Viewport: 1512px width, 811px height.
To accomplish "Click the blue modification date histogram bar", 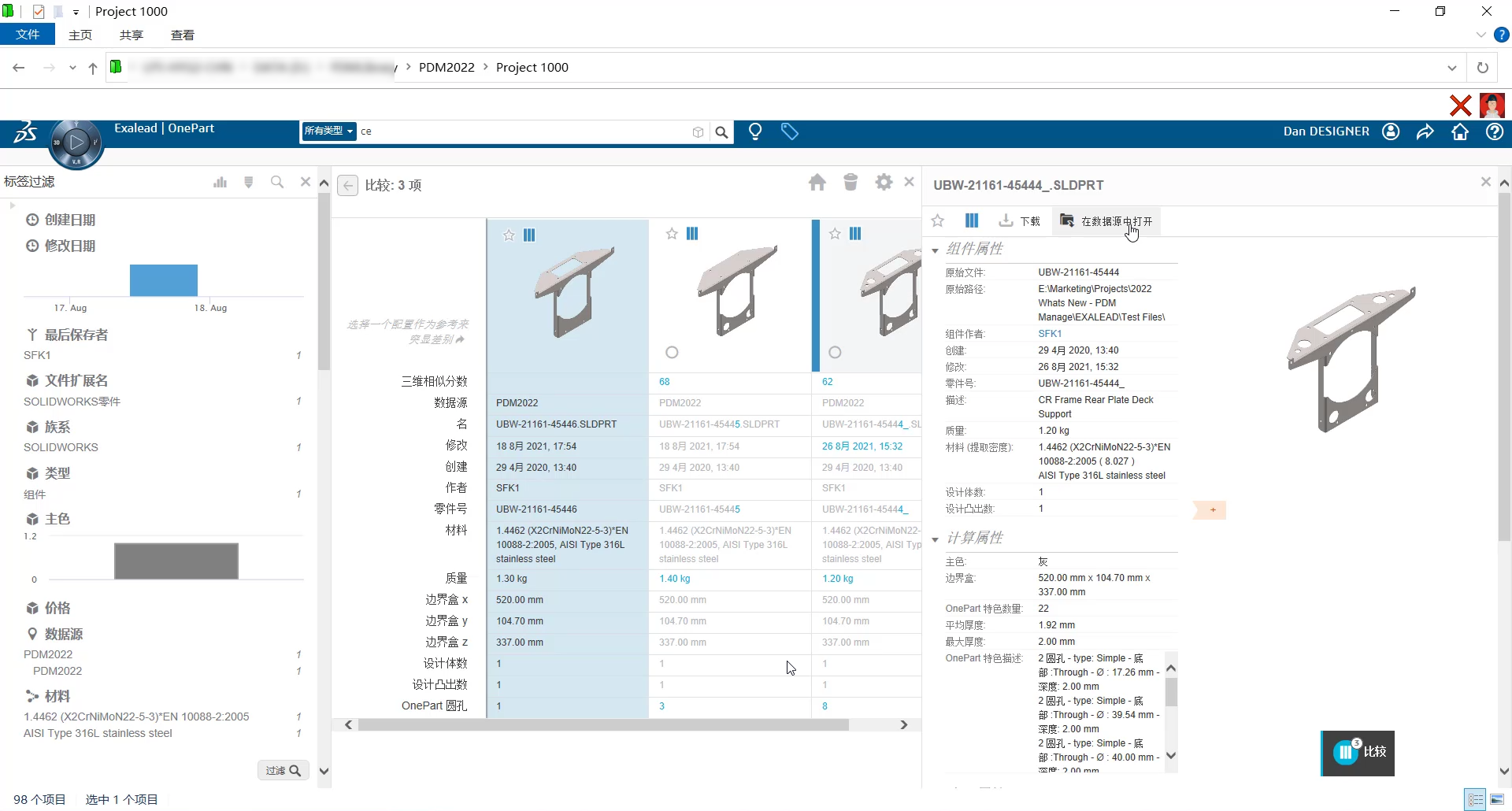I will [164, 280].
